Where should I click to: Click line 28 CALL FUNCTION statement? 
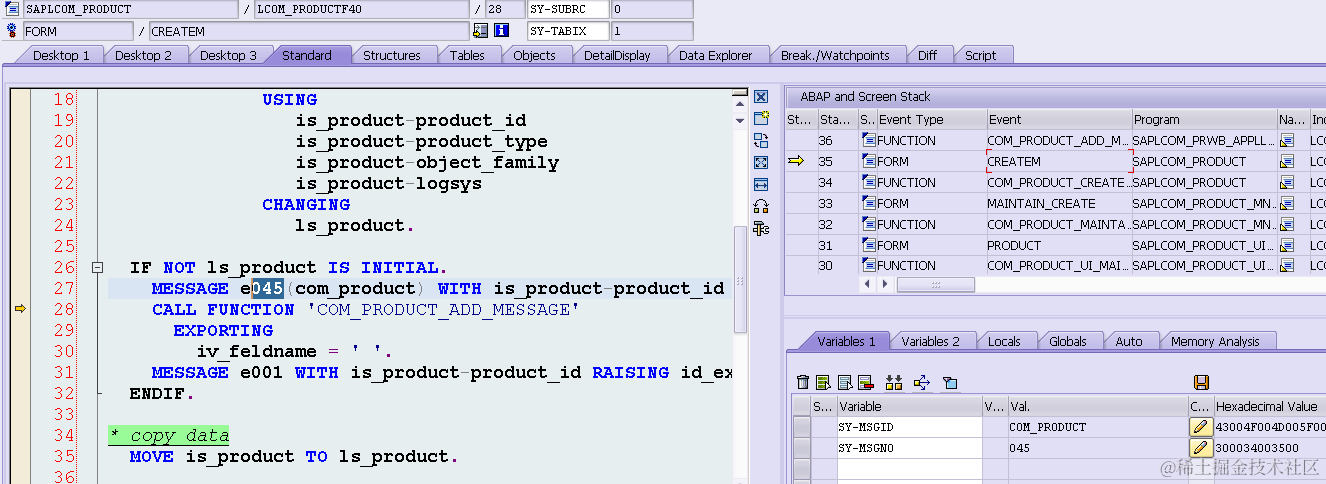click(x=363, y=310)
